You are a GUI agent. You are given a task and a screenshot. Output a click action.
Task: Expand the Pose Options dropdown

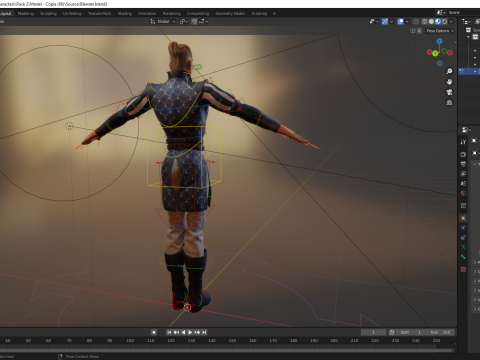440,31
